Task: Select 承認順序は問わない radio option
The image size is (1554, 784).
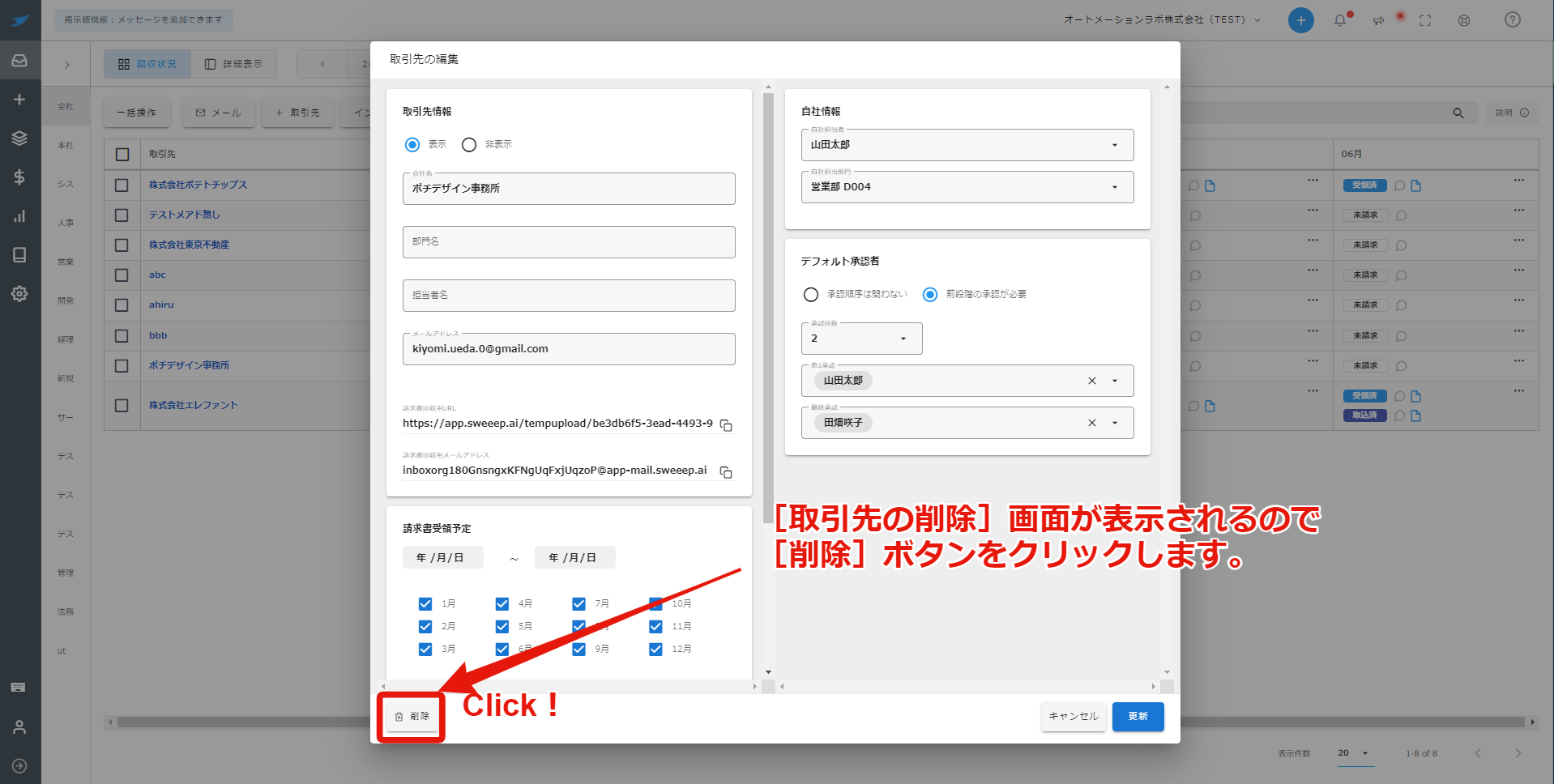Action: [x=810, y=294]
